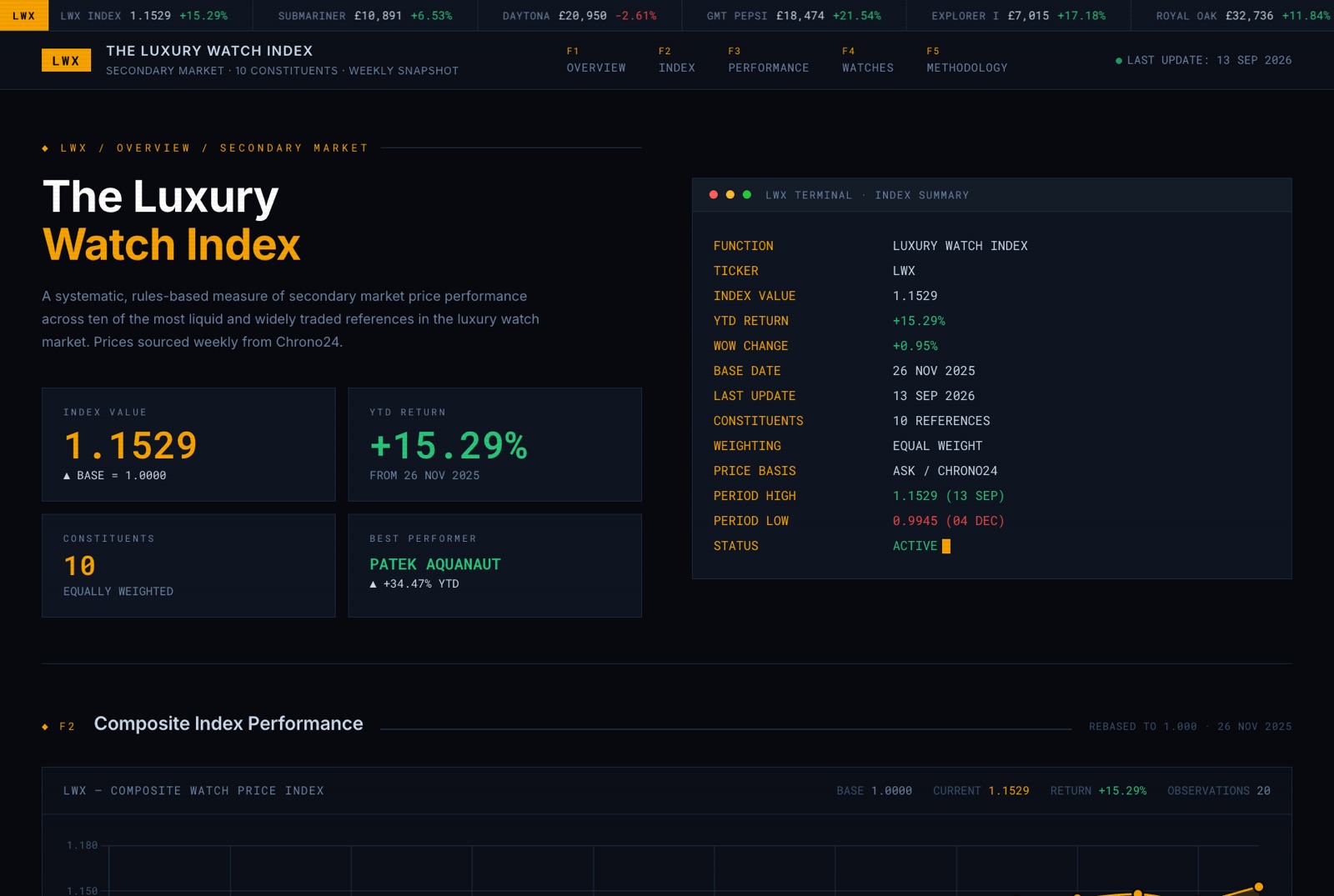Click the WOW CHANGE +0.95% value
Screen dimensions: 1334x896
click(x=915, y=346)
